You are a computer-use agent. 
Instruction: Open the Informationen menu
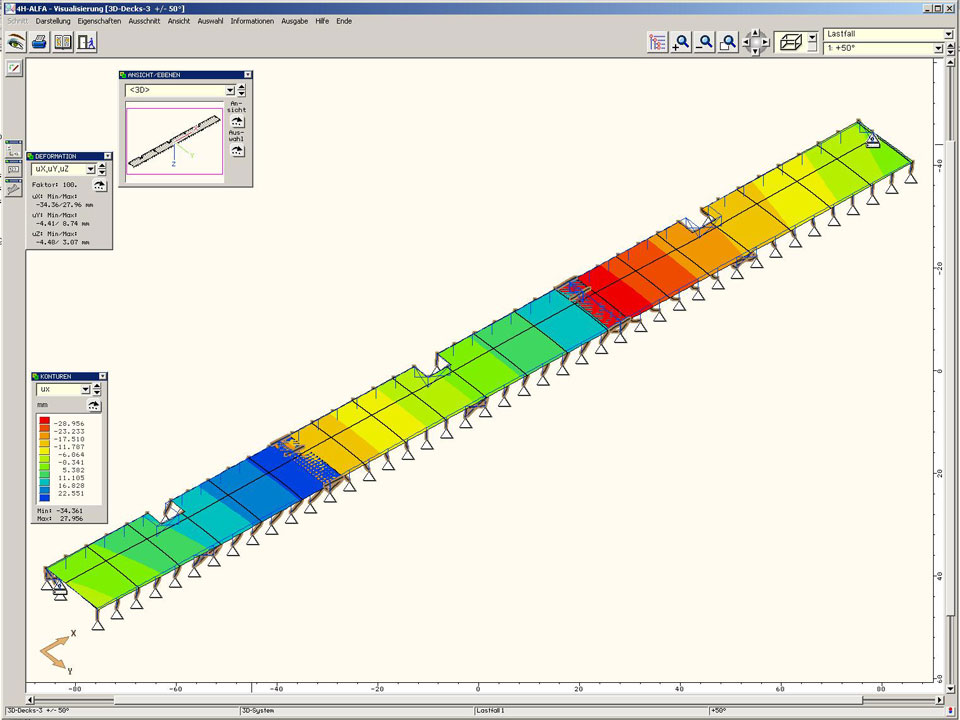point(252,21)
